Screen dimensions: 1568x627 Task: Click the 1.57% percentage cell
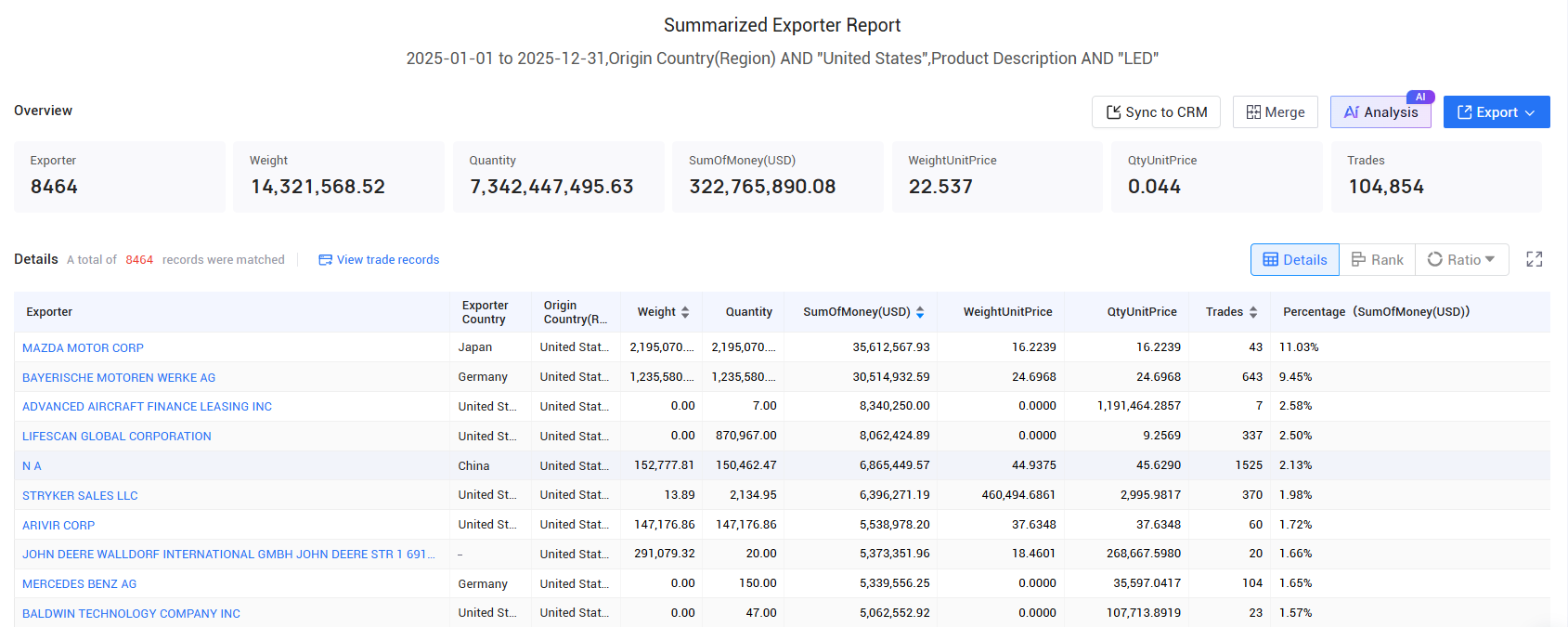[1295, 613]
